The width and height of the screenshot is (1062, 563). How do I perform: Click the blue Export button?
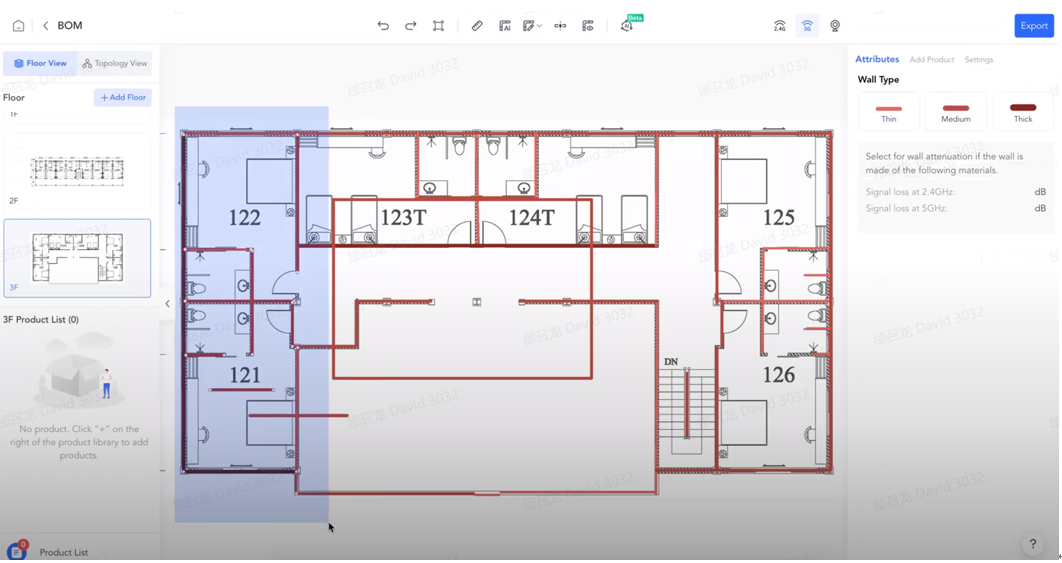(x=1034, y=26)
